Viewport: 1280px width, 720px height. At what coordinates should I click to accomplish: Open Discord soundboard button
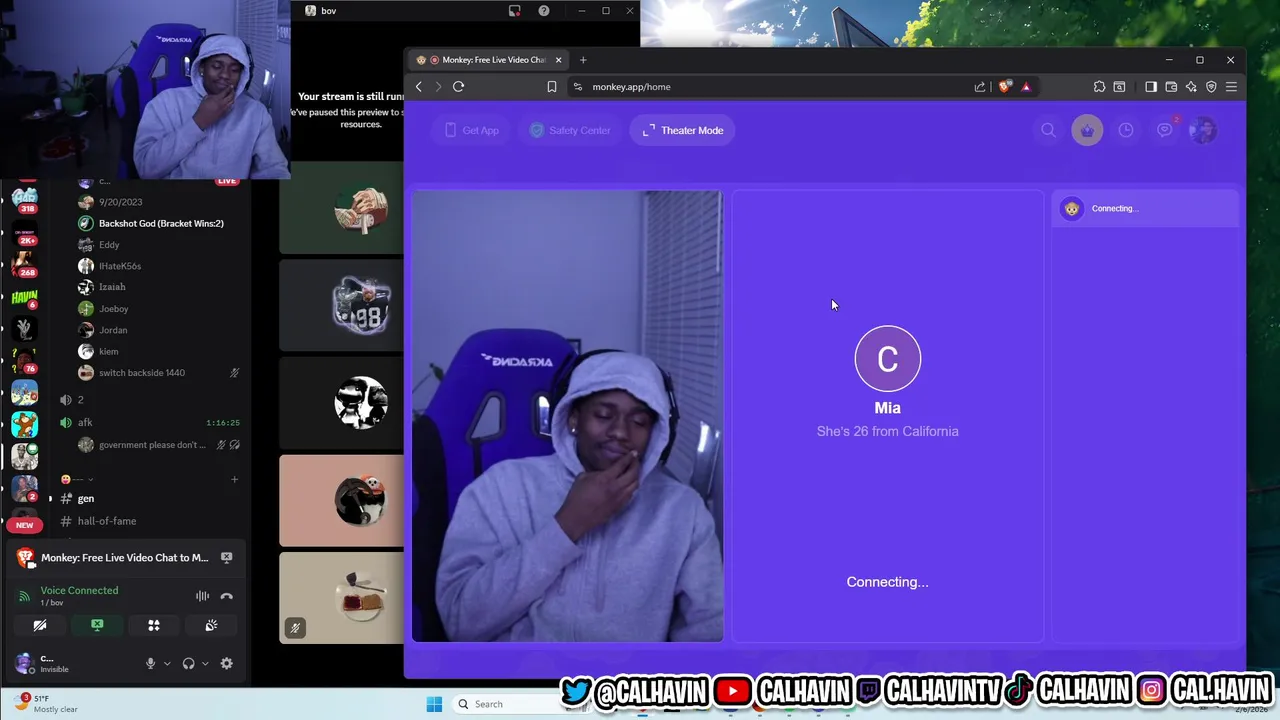click(x=211, y=625)
